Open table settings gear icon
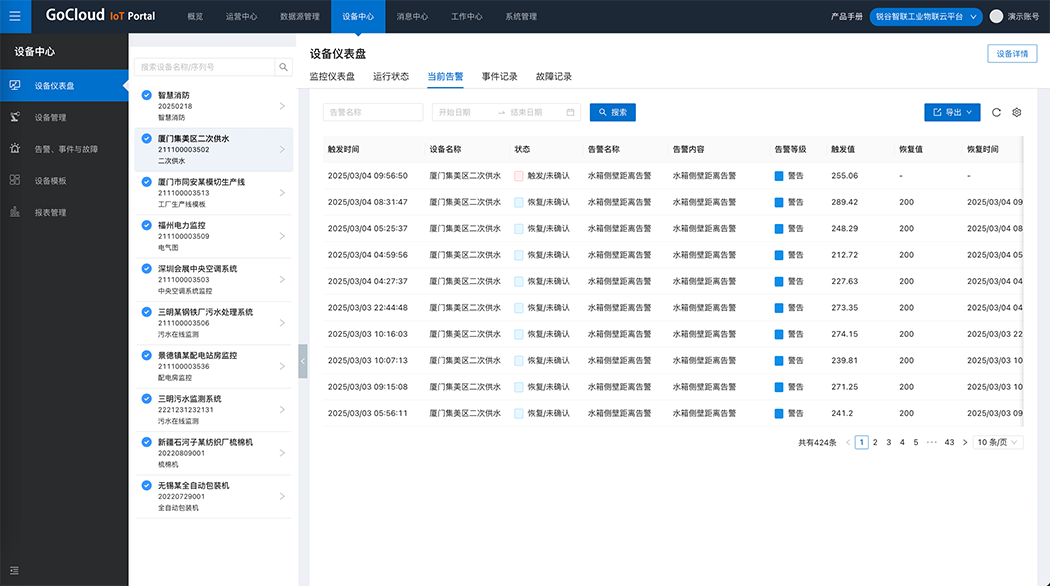Screen dimensions: 1050x586 coord(1017,113)
